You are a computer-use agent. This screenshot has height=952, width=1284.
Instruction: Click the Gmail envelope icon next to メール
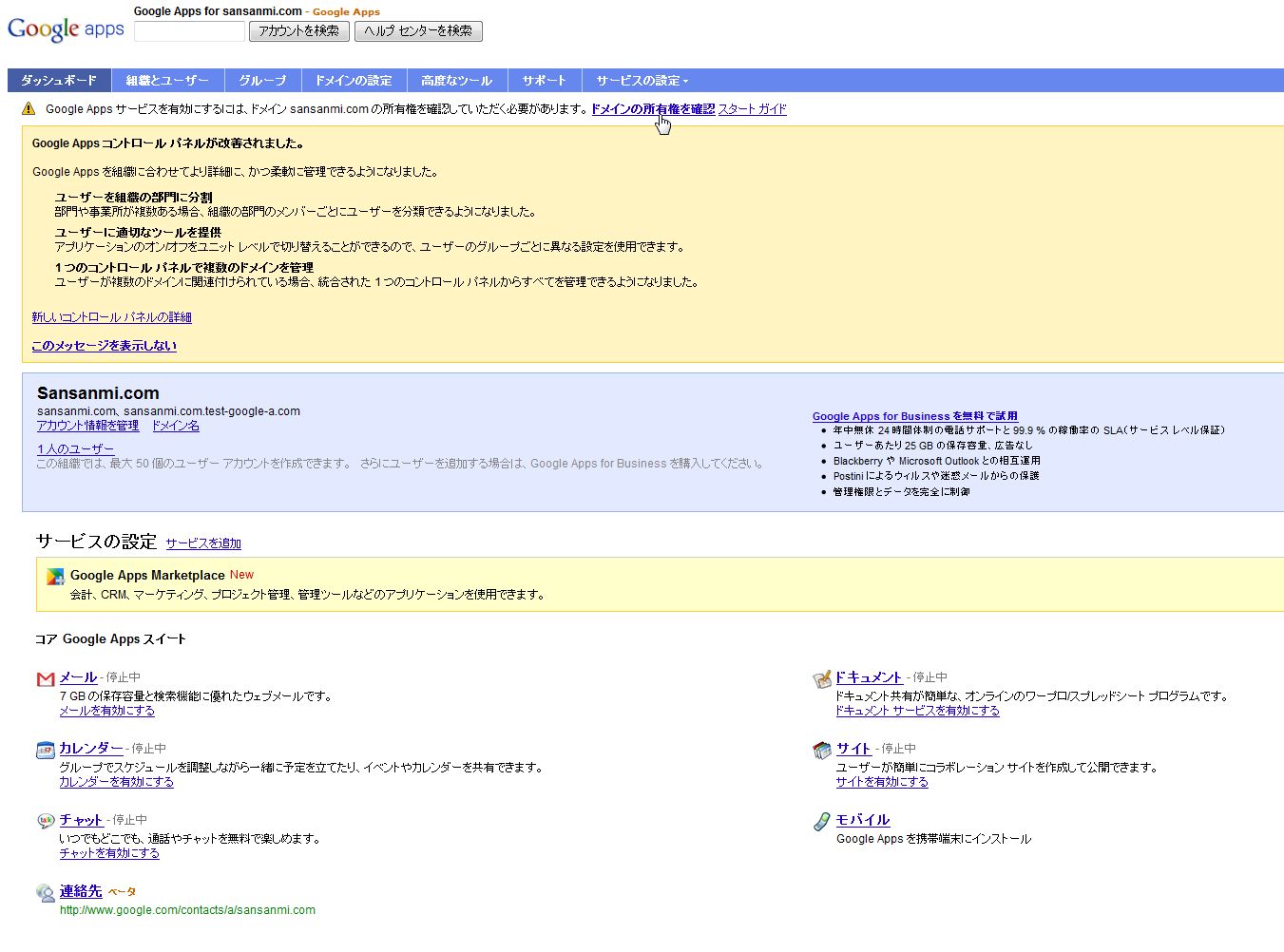46,678
